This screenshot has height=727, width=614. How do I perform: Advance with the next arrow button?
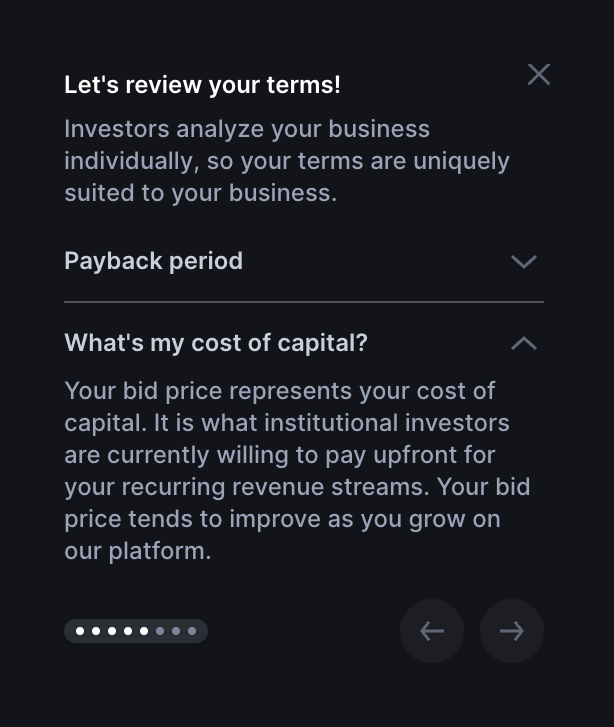pyautogui.click(x=512, y=631)
